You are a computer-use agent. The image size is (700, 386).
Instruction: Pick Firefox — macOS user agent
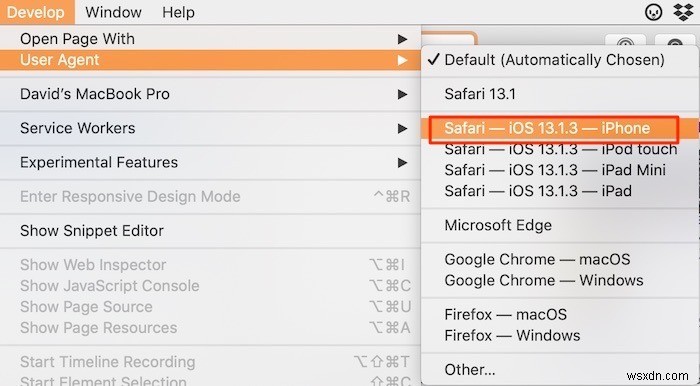[559, 315]
